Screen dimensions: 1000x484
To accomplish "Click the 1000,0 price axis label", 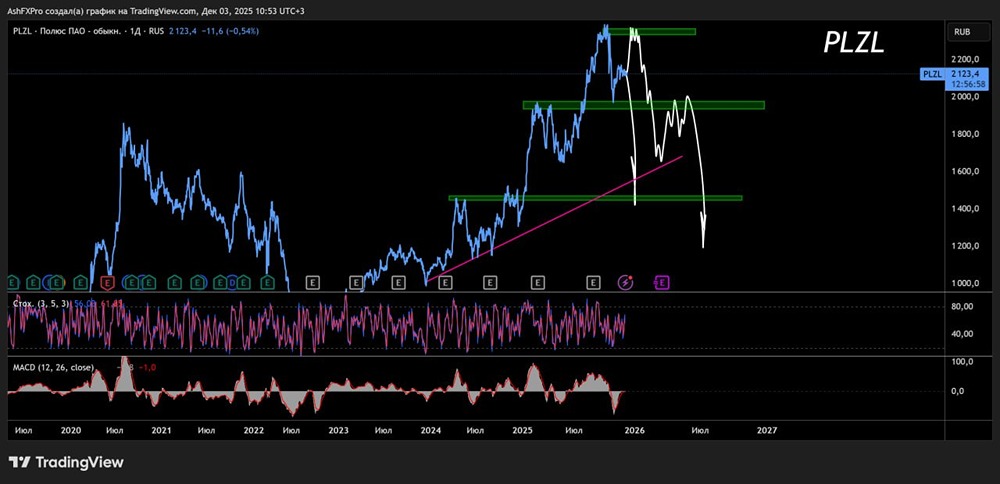I will pyautogui.click(x=964, y=284).
